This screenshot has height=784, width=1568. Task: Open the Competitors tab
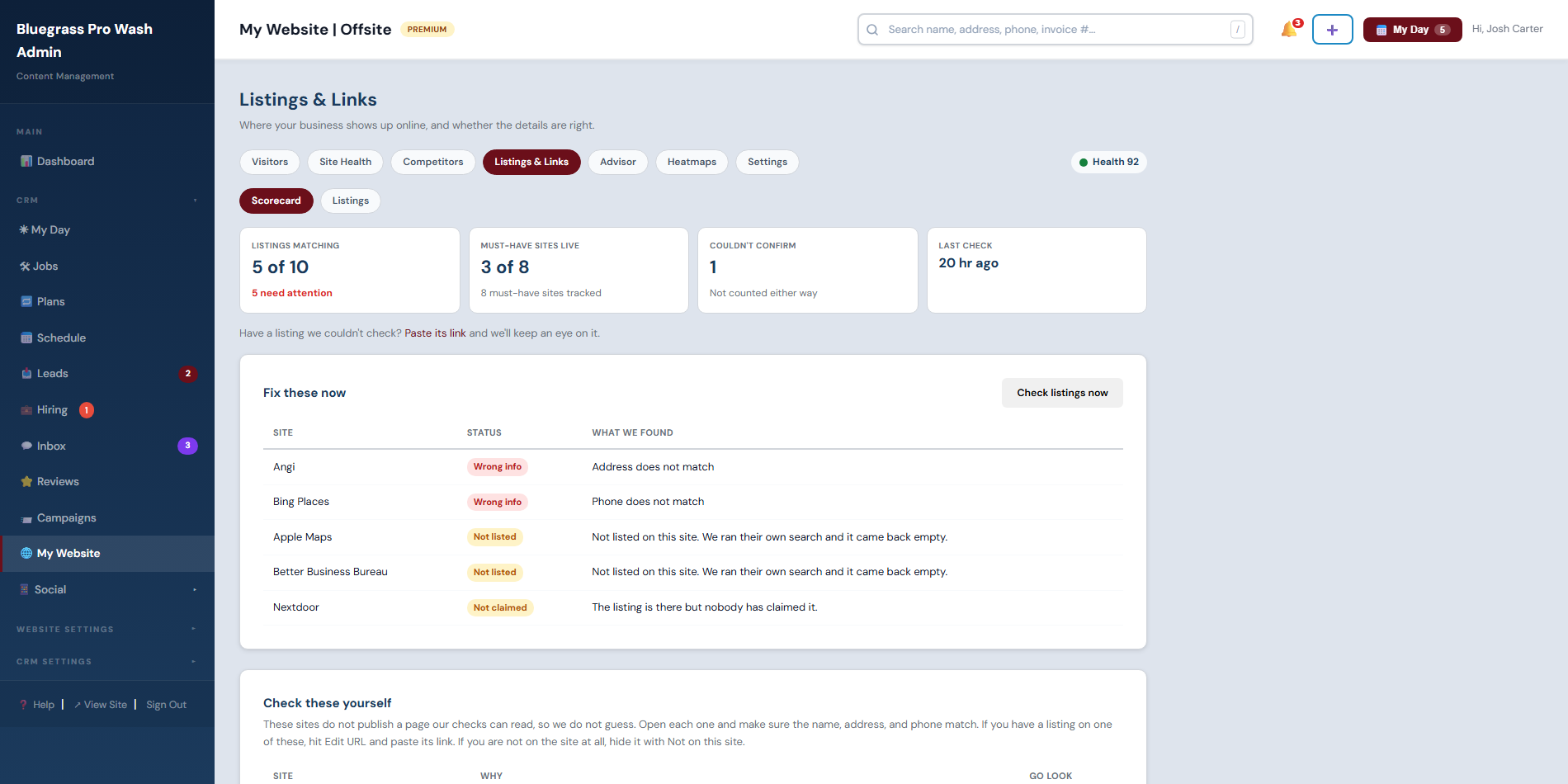[x=433, y=162]
